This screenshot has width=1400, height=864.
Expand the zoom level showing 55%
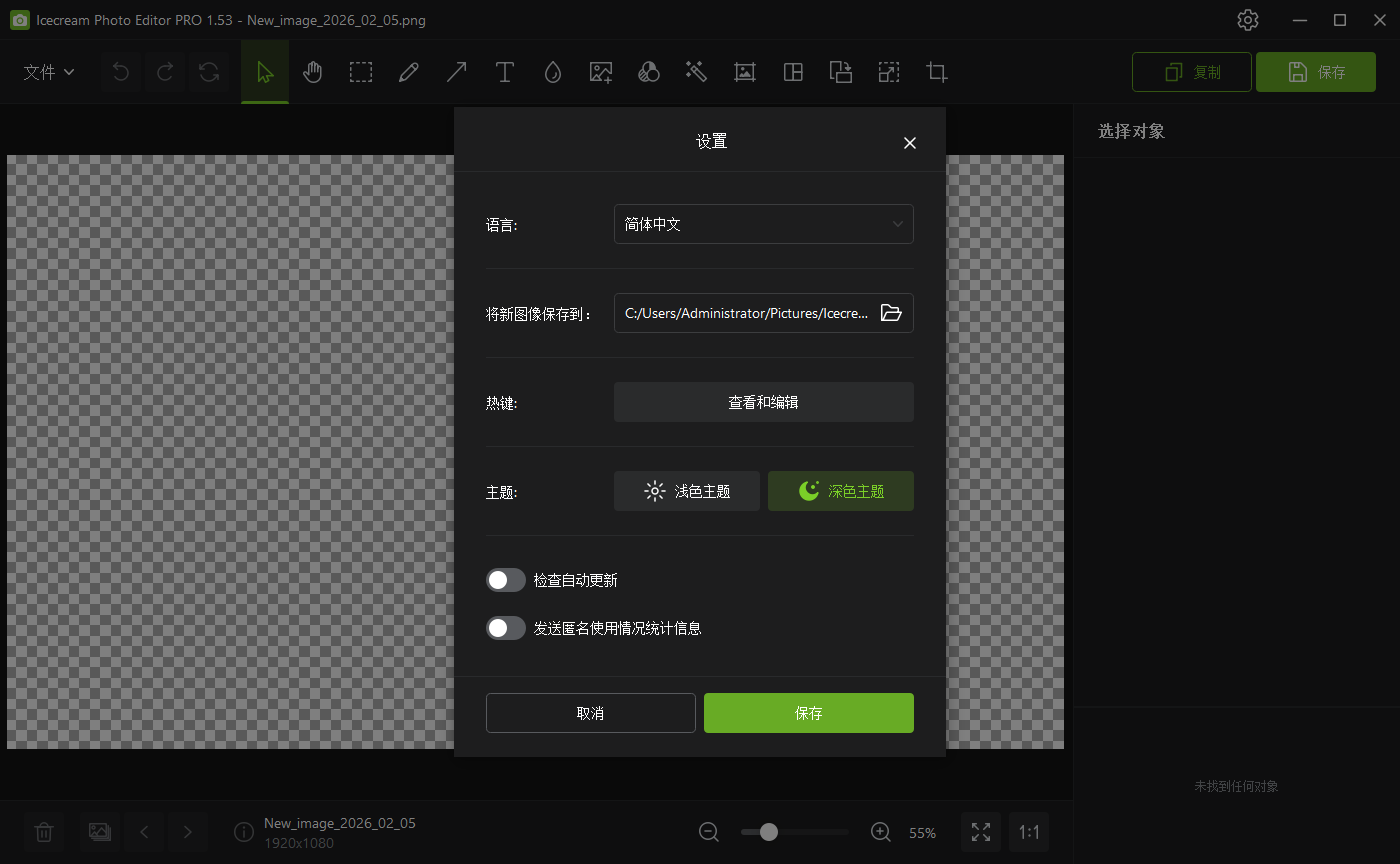pyautogui.click(x=922, y=831)
